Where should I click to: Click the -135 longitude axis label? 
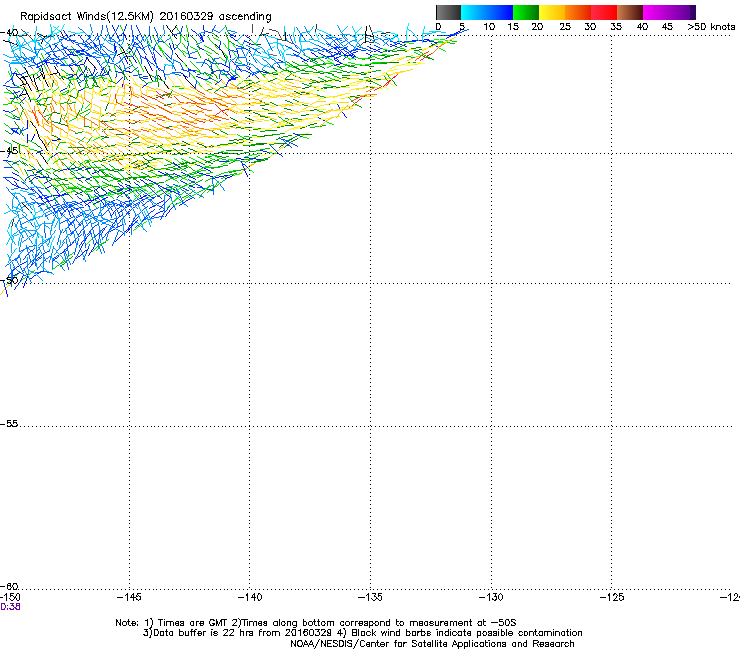pyautogui.click(x=370, y=597)
